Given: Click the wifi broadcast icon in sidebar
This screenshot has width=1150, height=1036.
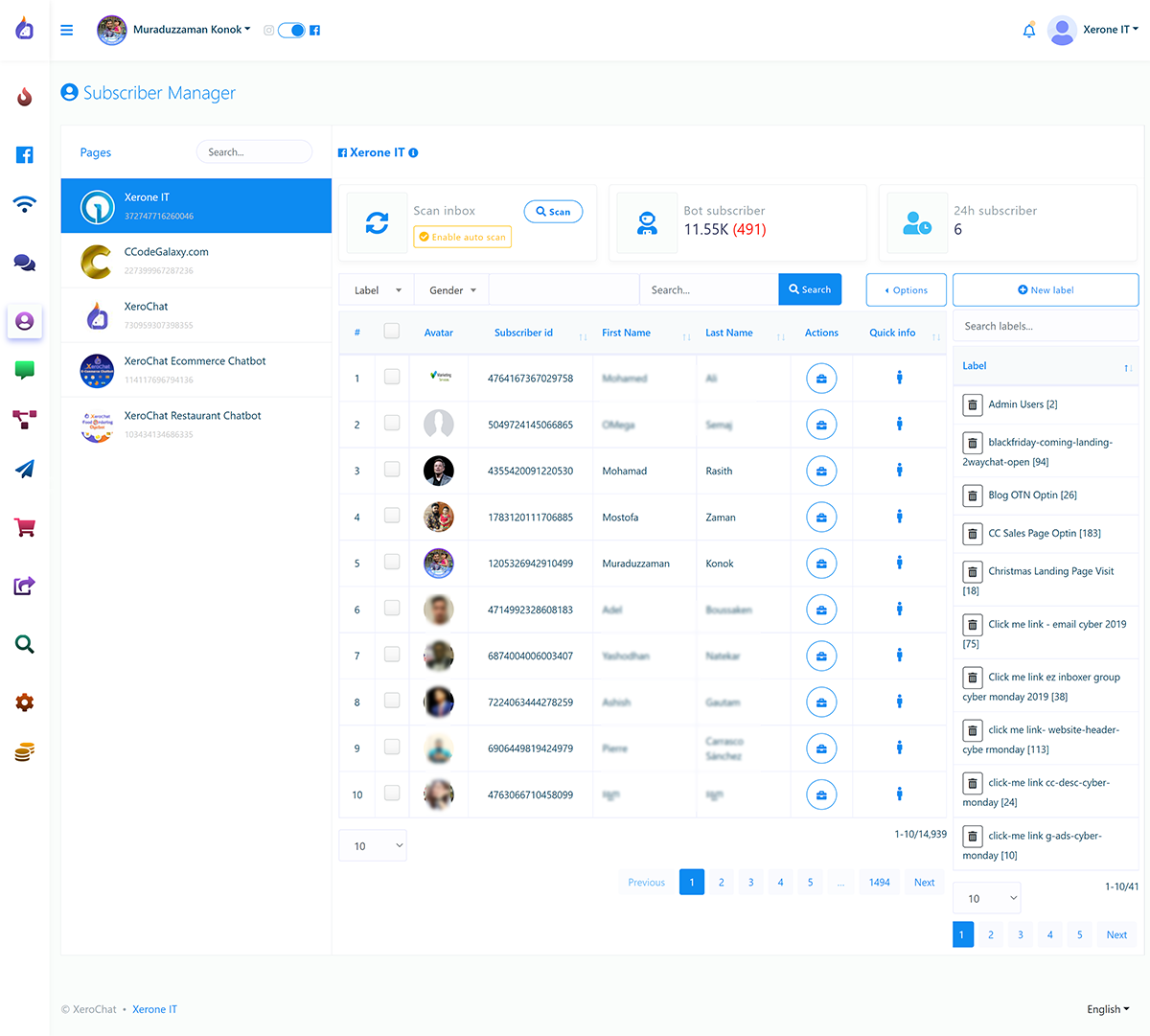Looking at the screenshot, I should coord(25,203).
